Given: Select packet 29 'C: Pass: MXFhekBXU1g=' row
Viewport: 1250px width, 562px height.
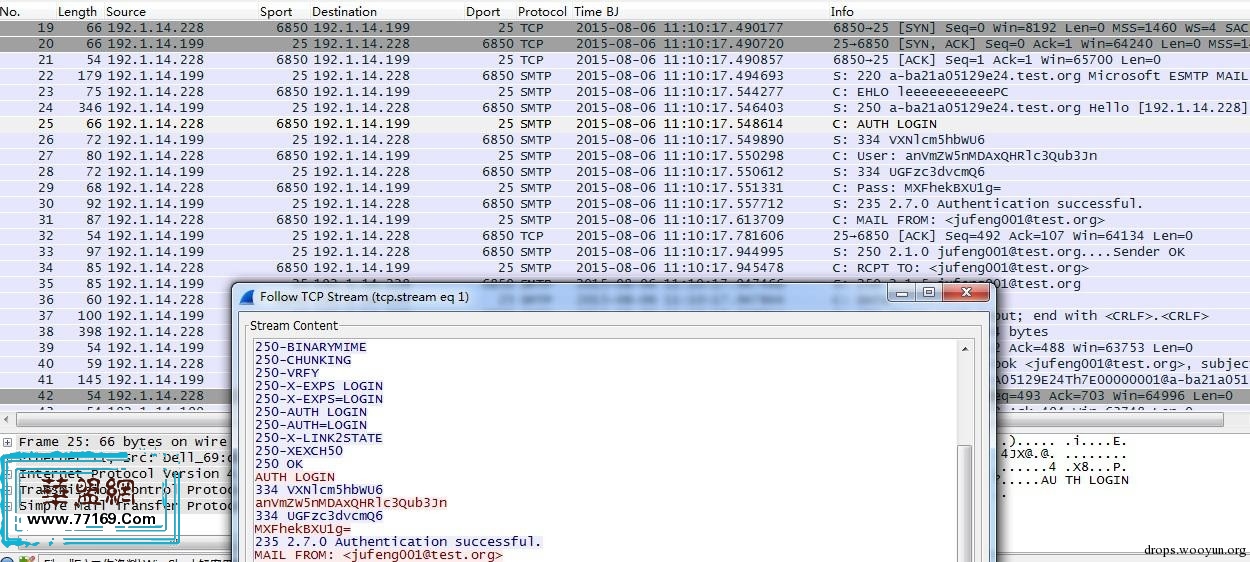Looking at the screenshot, I should point(625,188).
